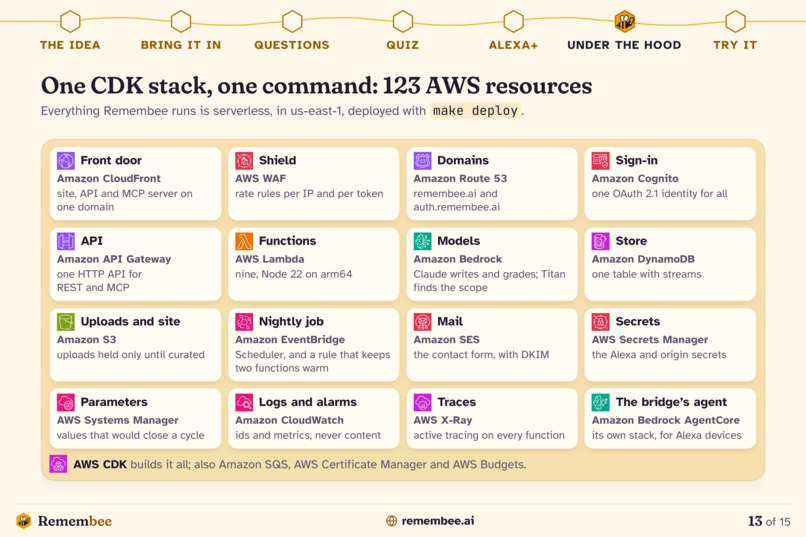806x537 pixels.
Task: Select the Amazon Bedrock AgentCore service name
Action: point(666,420)
